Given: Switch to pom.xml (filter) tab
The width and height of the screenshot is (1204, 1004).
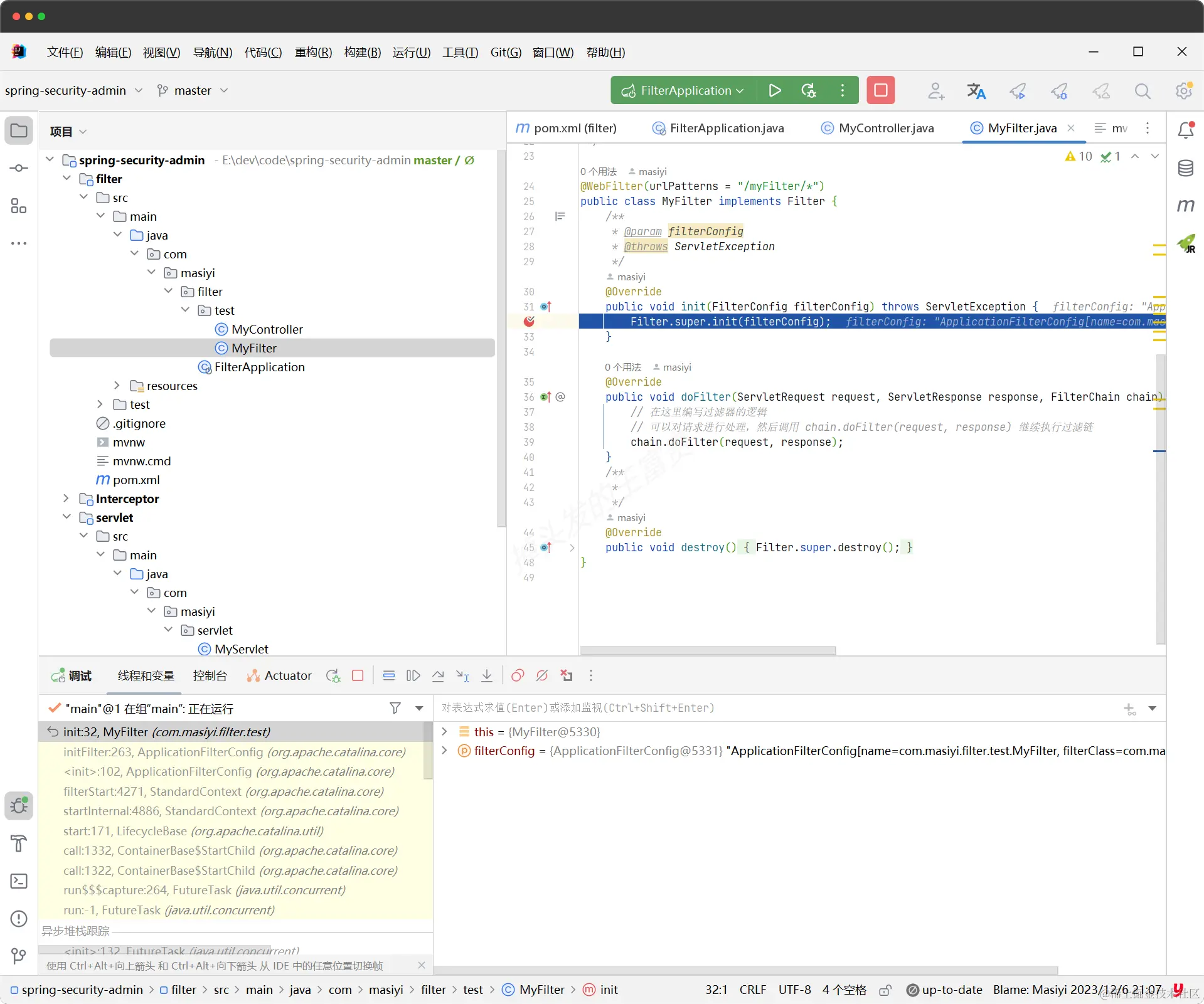Looking at the screenshot, I should pyautogui.click(x=566, y=128).
